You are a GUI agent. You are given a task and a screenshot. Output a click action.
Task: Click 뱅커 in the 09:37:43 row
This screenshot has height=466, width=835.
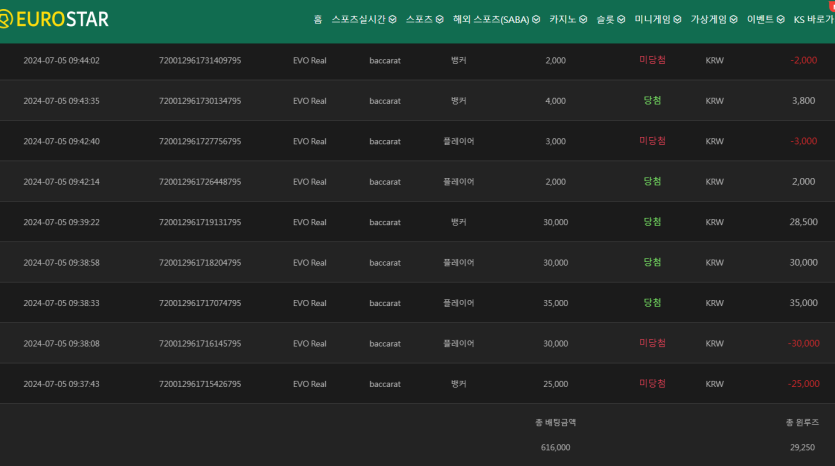pyautogui.click(x=459, y=385)
